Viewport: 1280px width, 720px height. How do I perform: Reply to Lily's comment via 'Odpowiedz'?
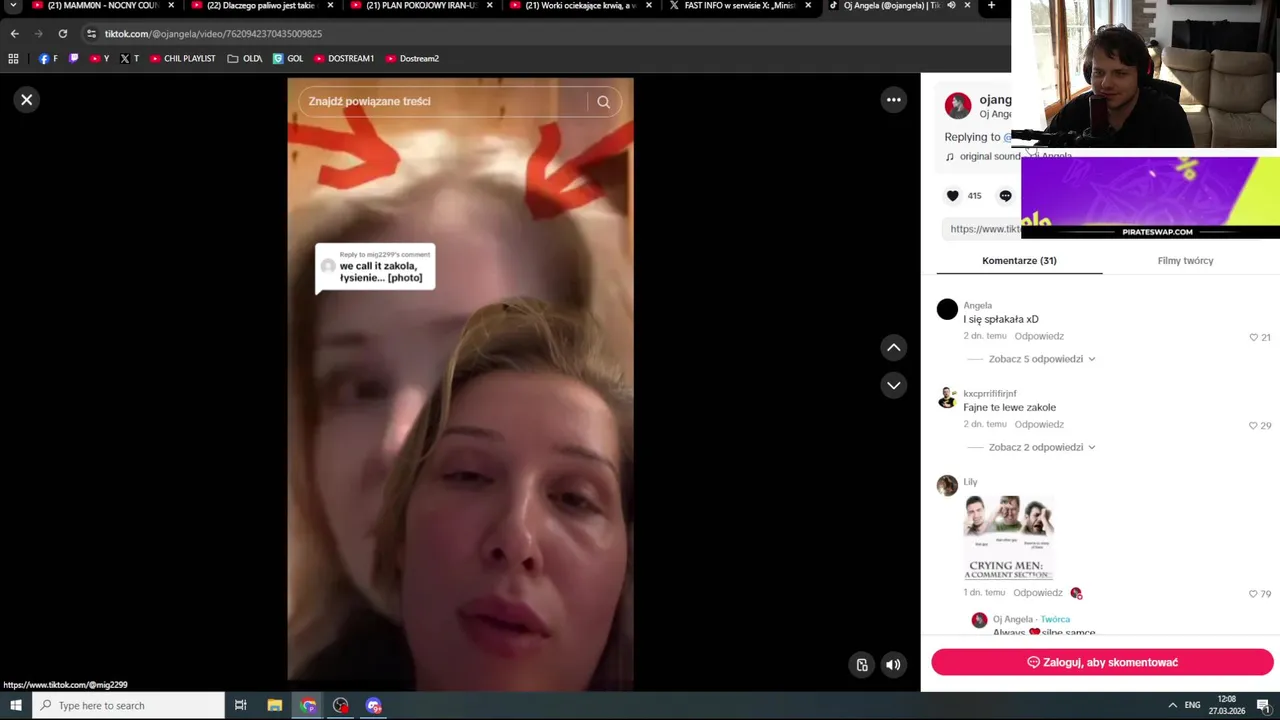coord(1037,593)
